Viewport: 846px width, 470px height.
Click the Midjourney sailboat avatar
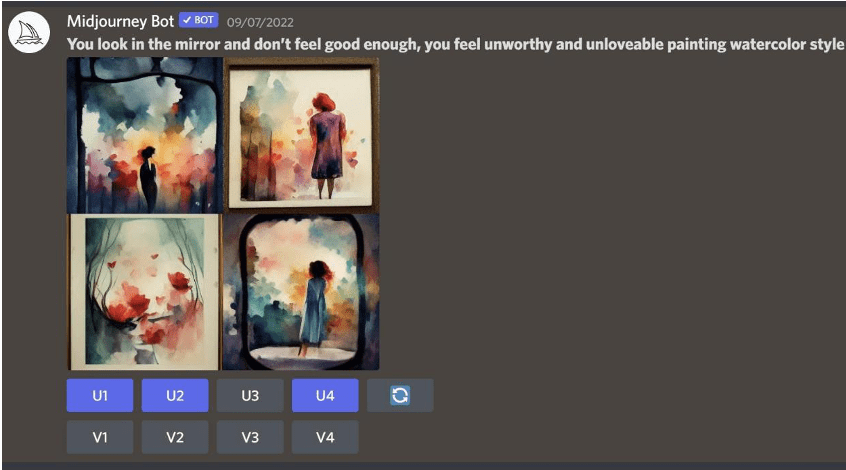click(29, 32)
